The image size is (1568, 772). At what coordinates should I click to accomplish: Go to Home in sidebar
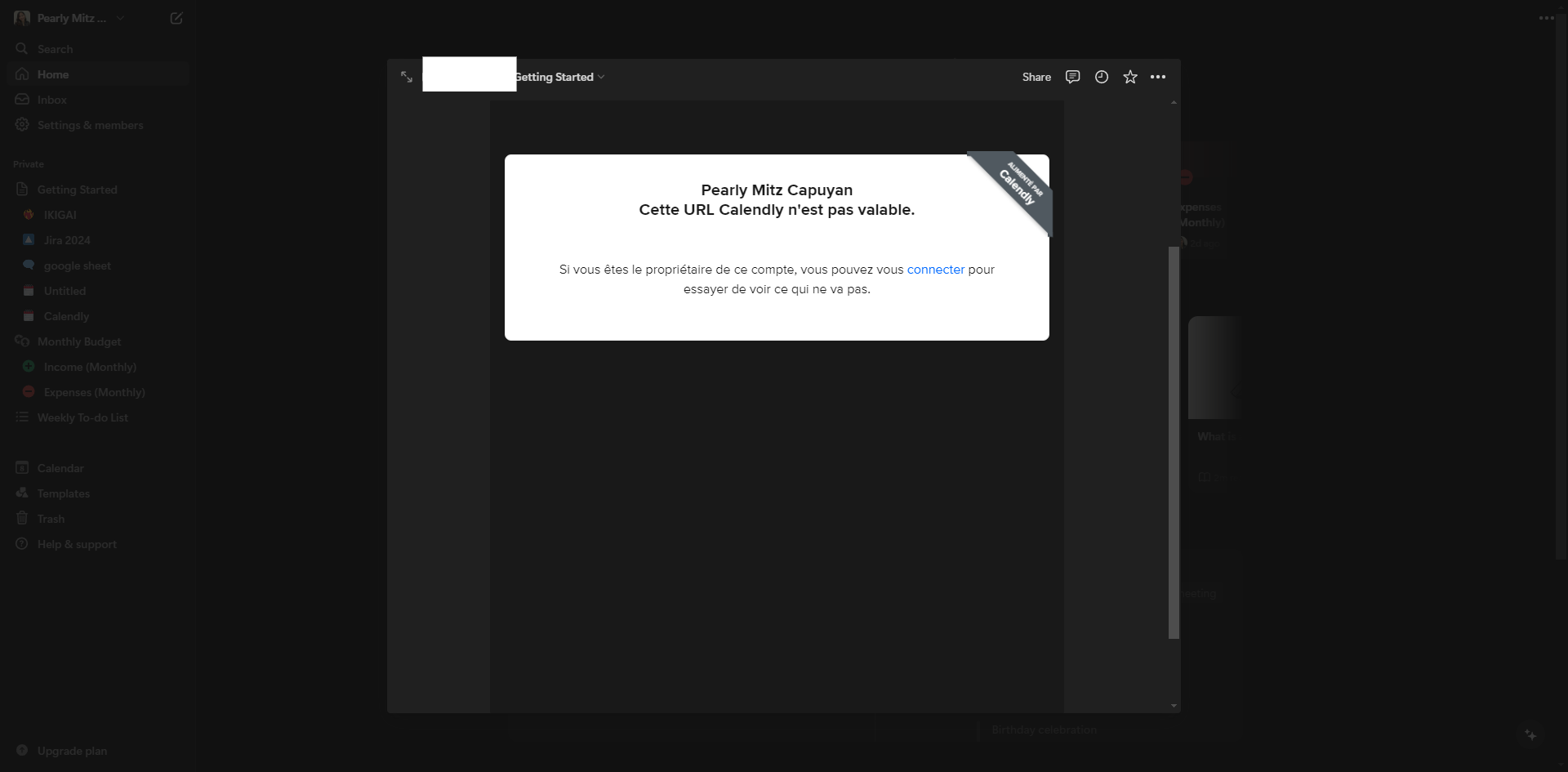coord(98,74)
